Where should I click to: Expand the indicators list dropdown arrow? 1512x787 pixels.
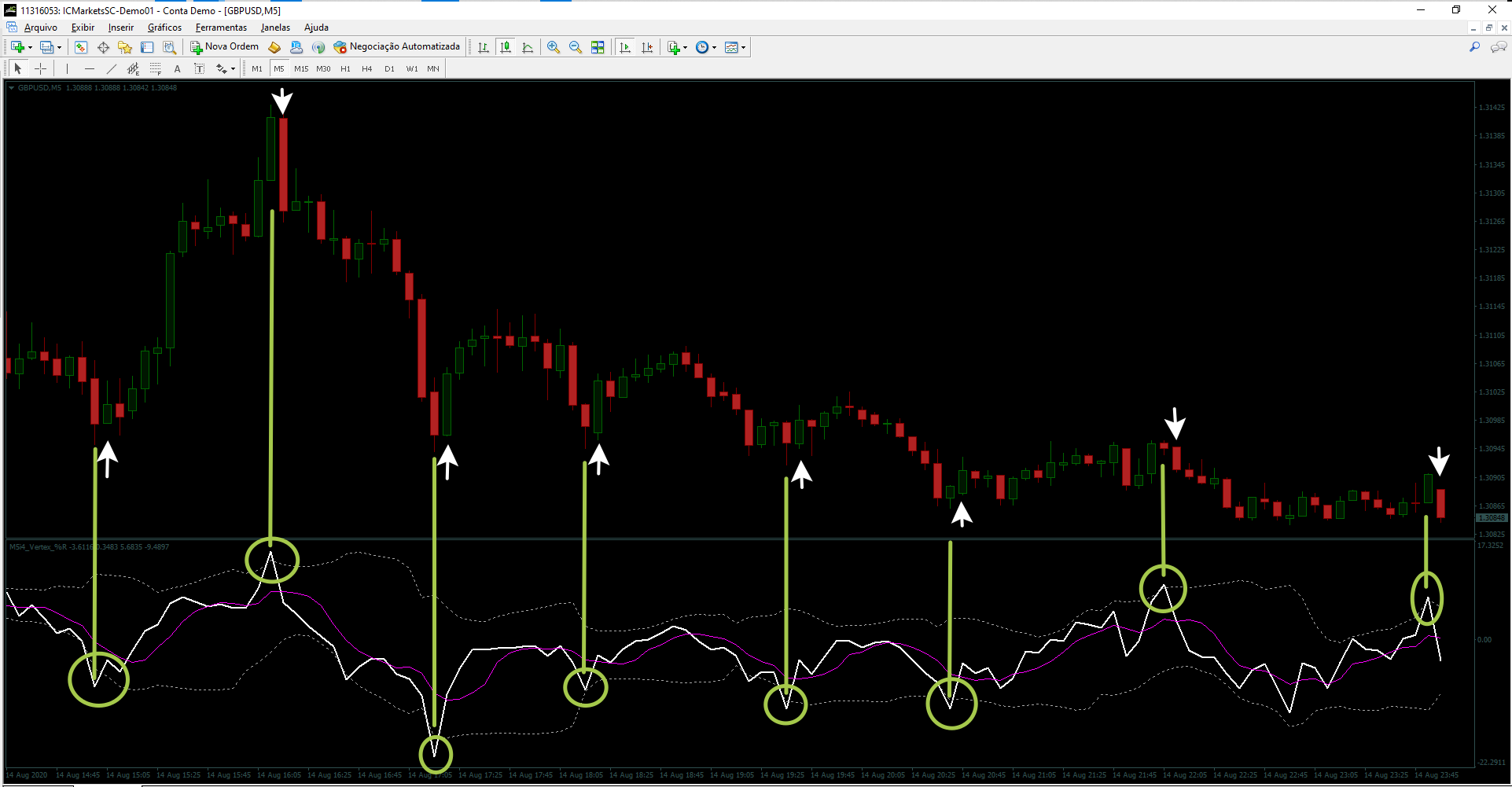click(685, 47)
